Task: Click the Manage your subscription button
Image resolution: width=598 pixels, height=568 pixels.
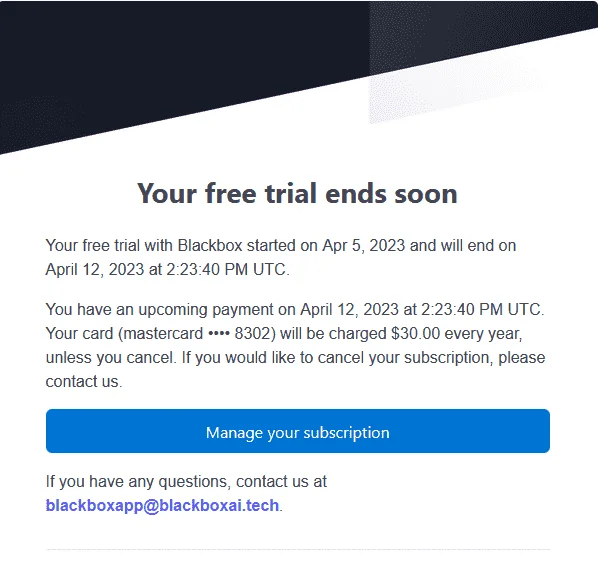Action: click(x=297, y=431)
